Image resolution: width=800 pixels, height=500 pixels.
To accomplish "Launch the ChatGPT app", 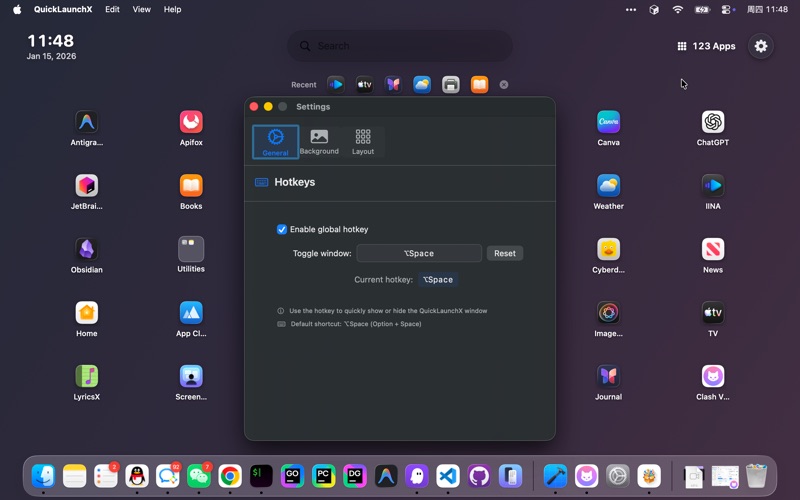I will click(712, 122).
